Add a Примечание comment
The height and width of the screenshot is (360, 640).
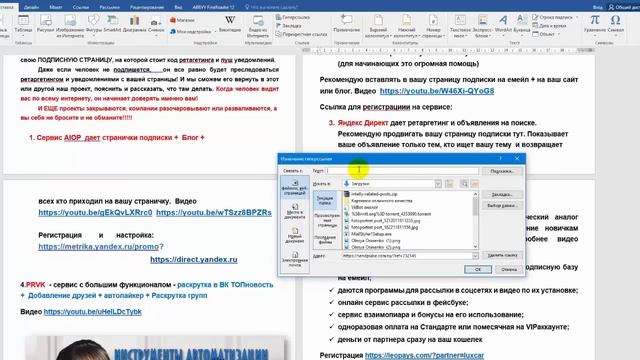pyautogui.click(x=347, y=24)
